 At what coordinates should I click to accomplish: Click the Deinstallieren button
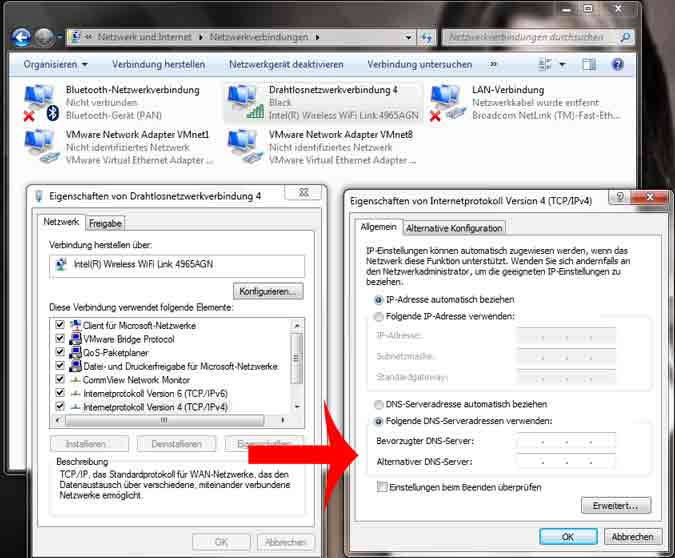(176, 444)
